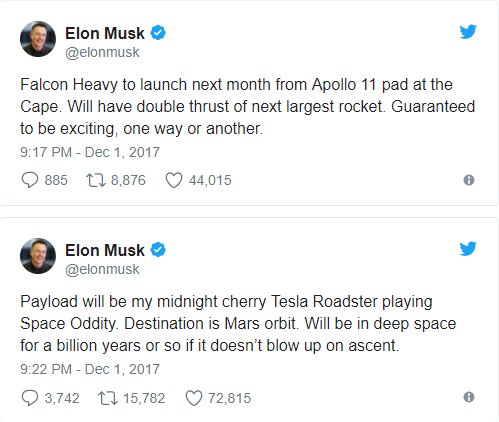Retweet the Falcon Heavy tweet
This screenshot has height=422, width=499.
pyautogui.click(x=96, y=180)
